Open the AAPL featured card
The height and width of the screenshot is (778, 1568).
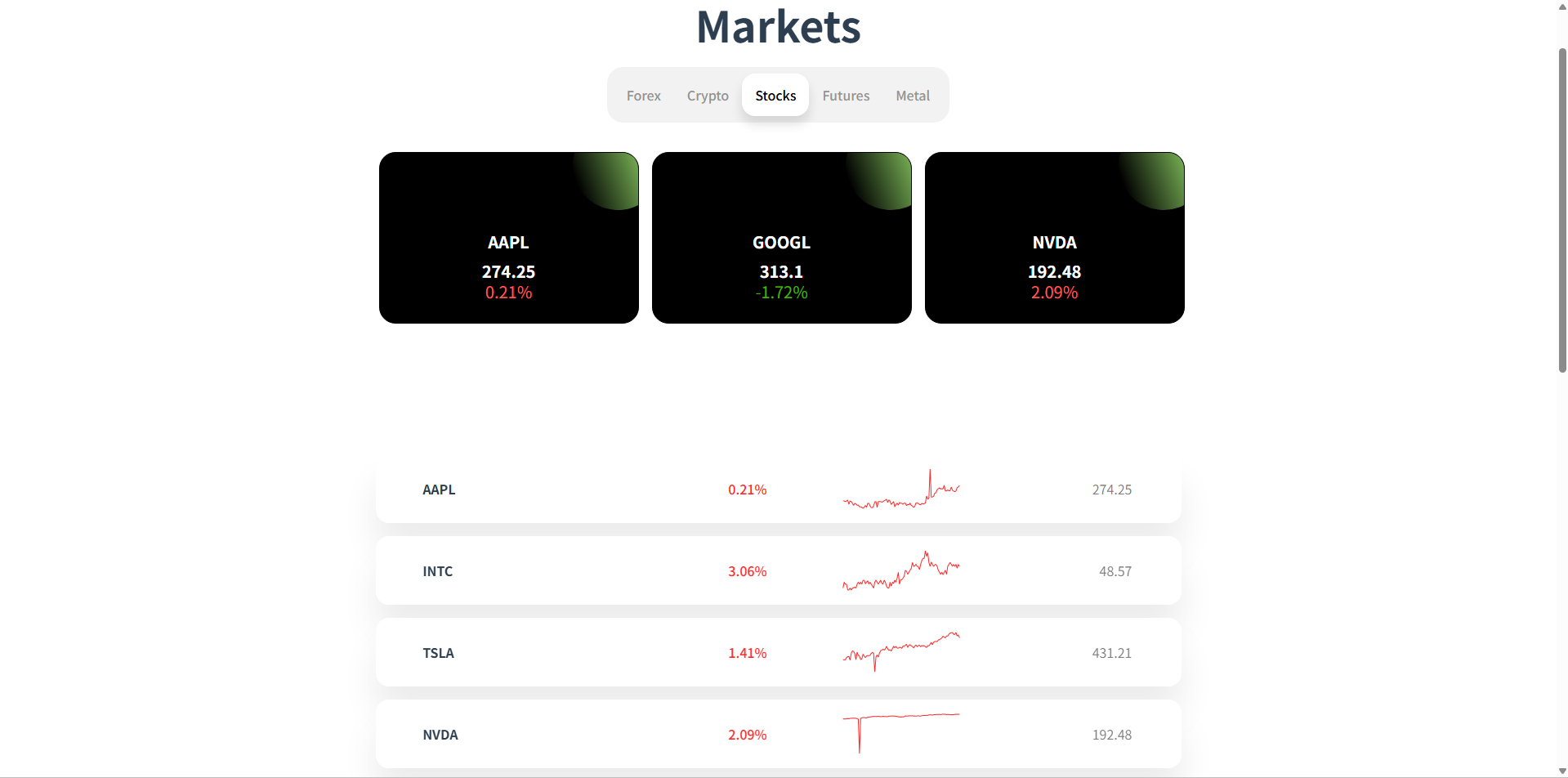[x=508, y=238]
